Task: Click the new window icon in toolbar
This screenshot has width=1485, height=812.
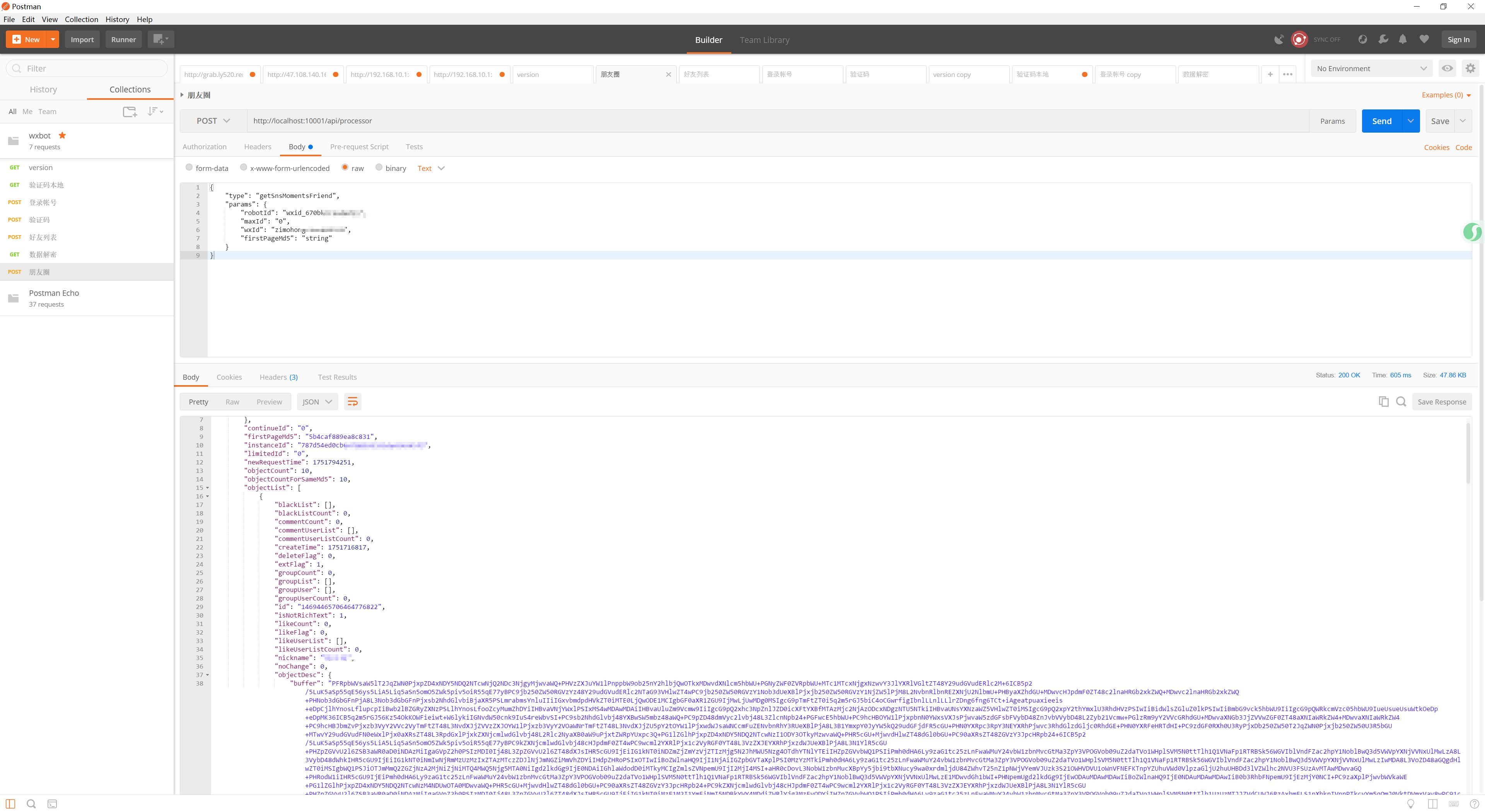Action: (x=160, y=39)
